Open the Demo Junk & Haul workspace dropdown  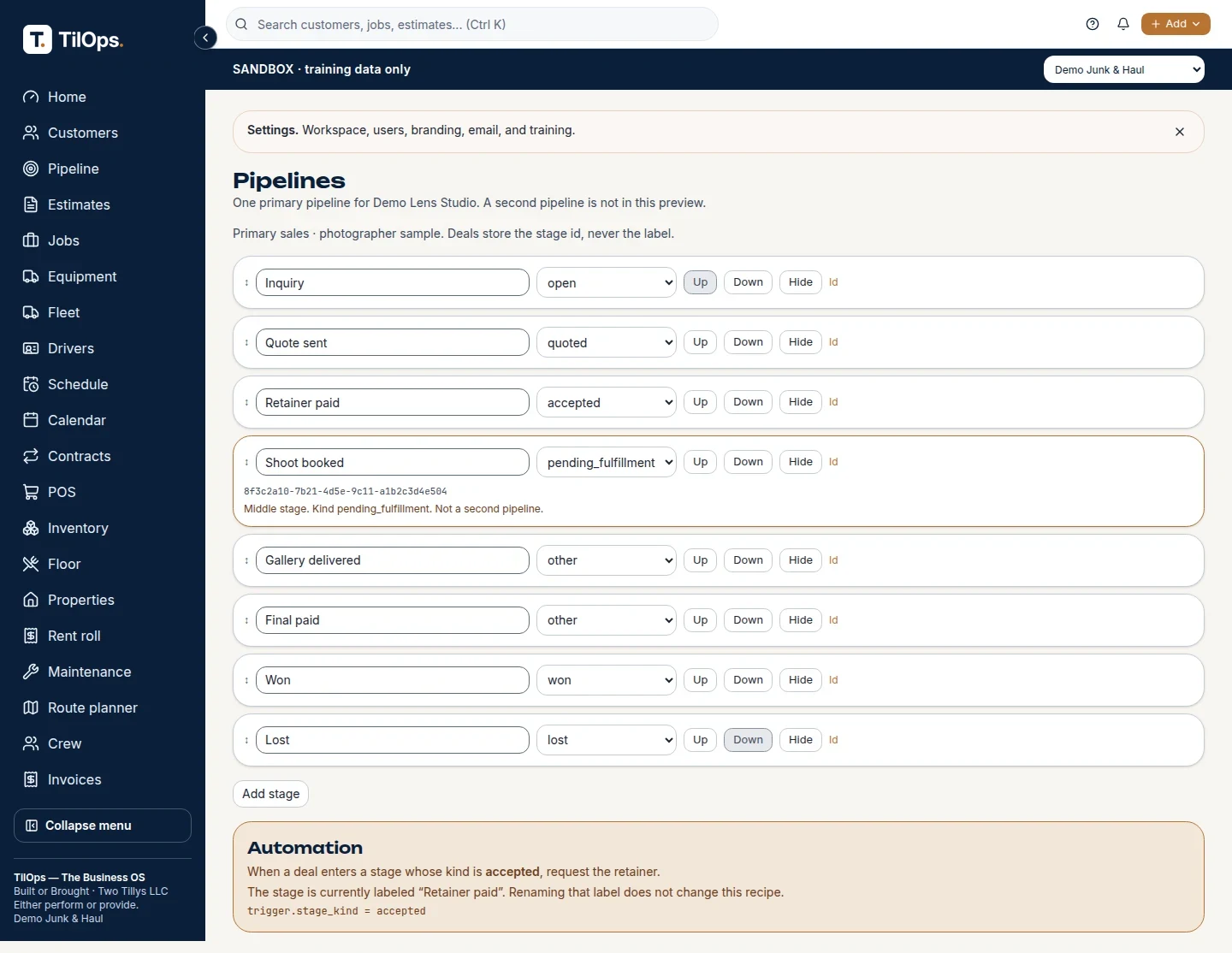pyautogui.click(x=1124, y=69)
